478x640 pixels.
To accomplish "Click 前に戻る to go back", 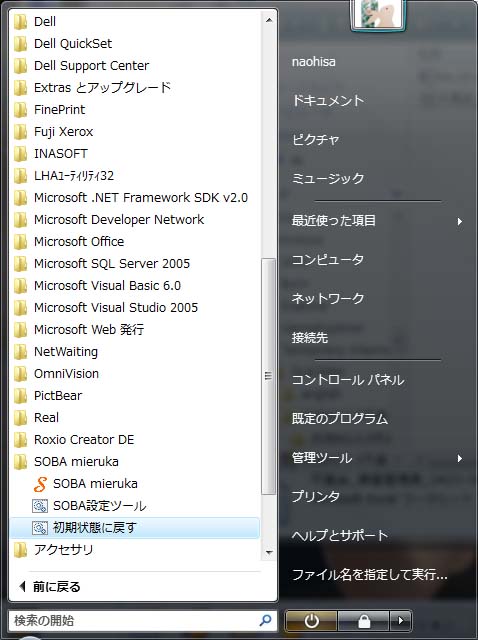I will (50, 587).
